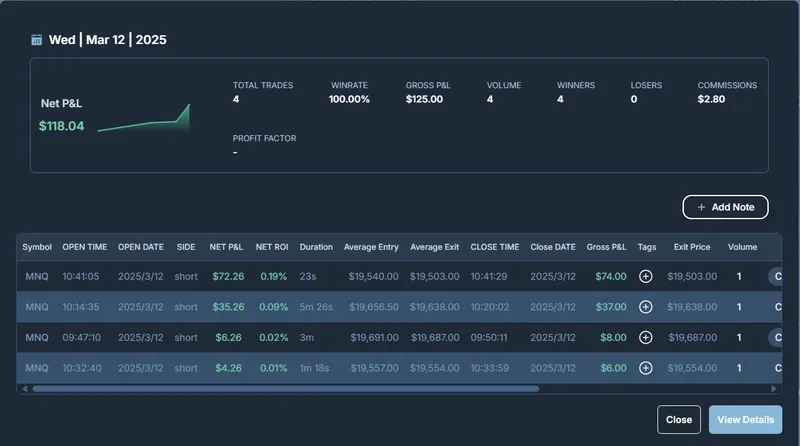This screenshot has width=800, height=446.
Task: Close the daily trades dialog
Action: coord(679,419)
